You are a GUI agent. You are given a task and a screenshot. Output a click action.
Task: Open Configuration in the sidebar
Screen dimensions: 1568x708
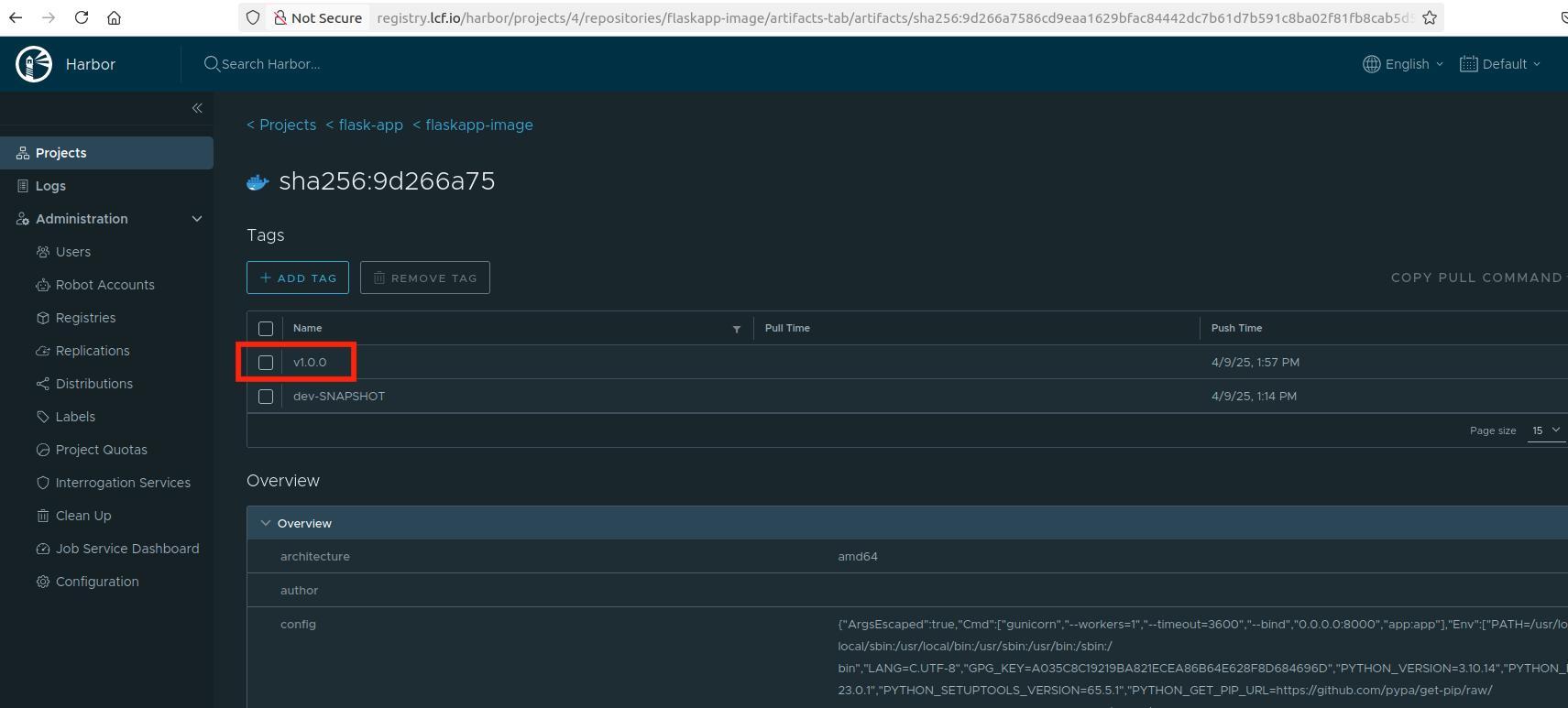click(97, 582)
